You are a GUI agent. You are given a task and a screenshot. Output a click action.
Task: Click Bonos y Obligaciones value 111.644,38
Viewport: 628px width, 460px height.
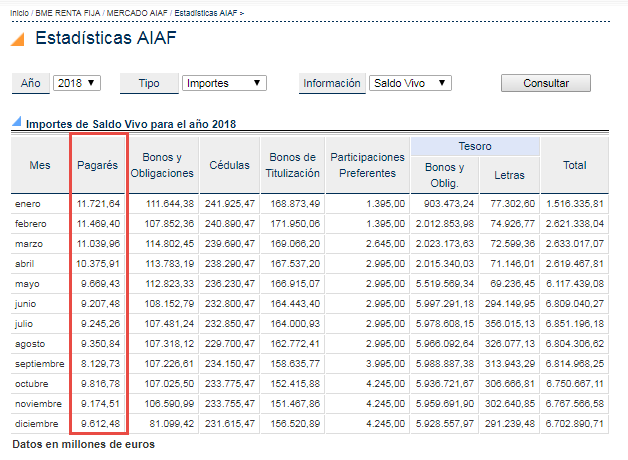pyautogui.click(x=170, y=204)
